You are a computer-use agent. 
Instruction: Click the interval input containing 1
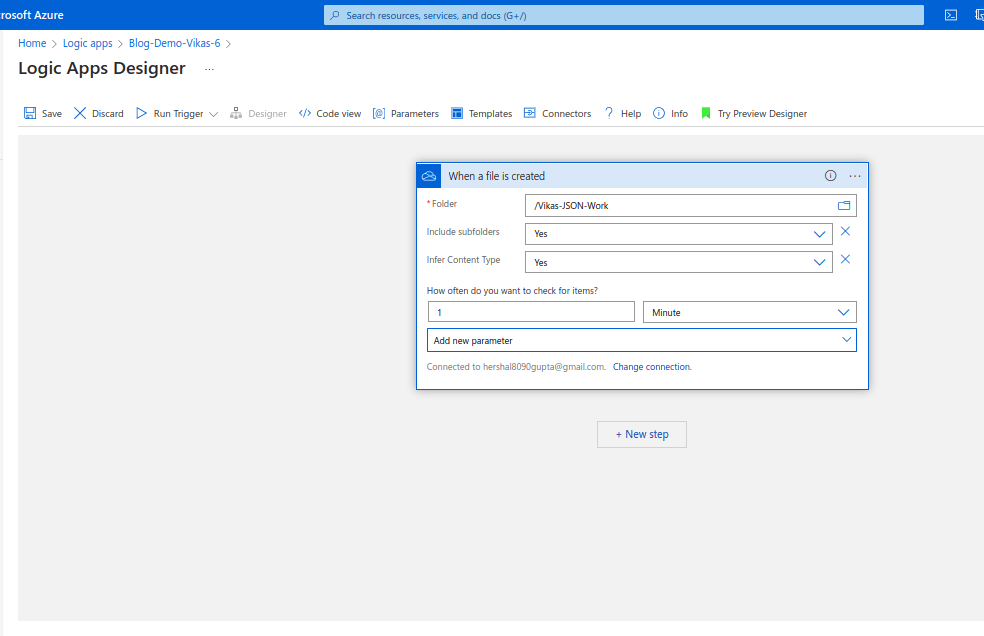(x=531, y=312)
